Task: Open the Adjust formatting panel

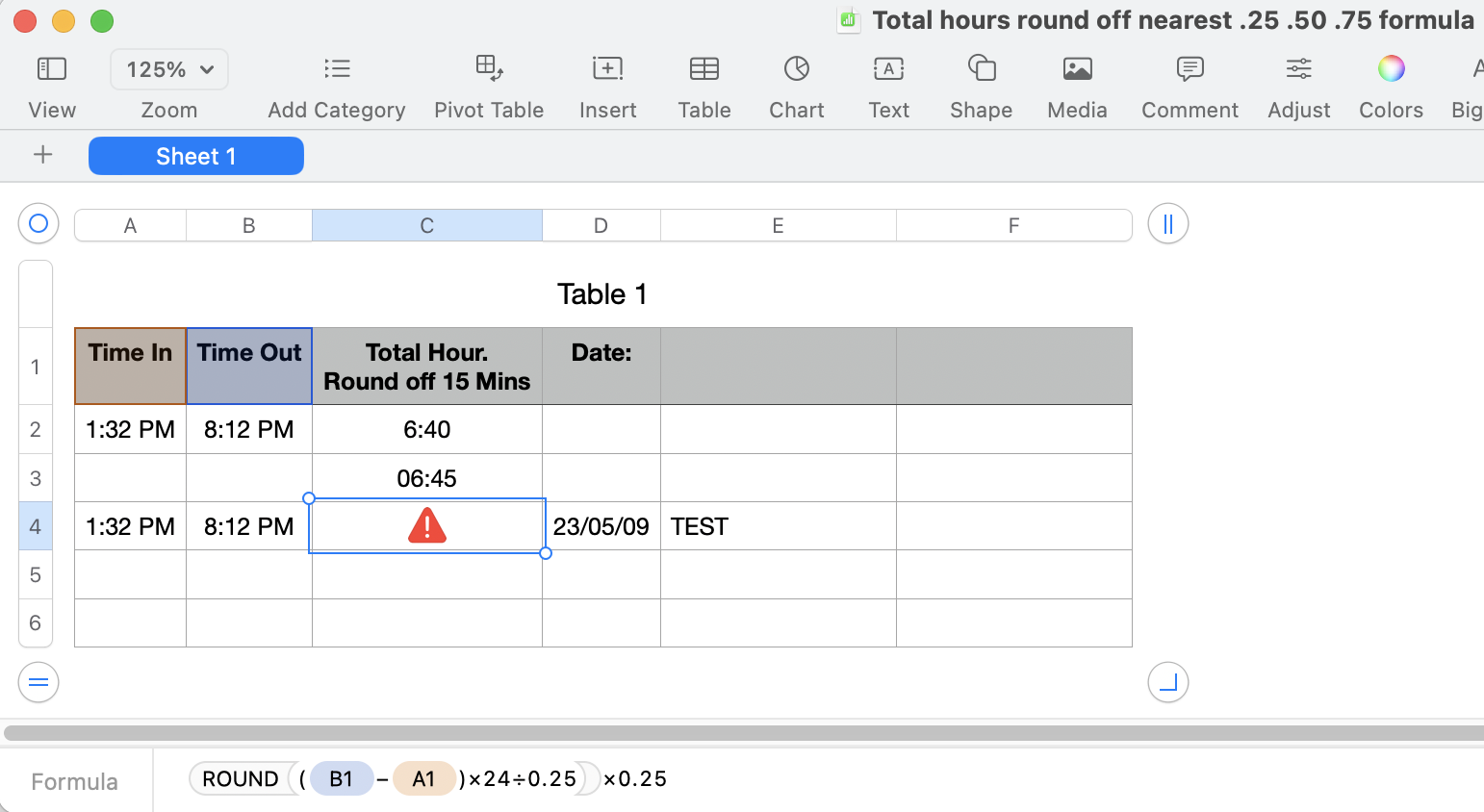Action: tap(1298, 82)
